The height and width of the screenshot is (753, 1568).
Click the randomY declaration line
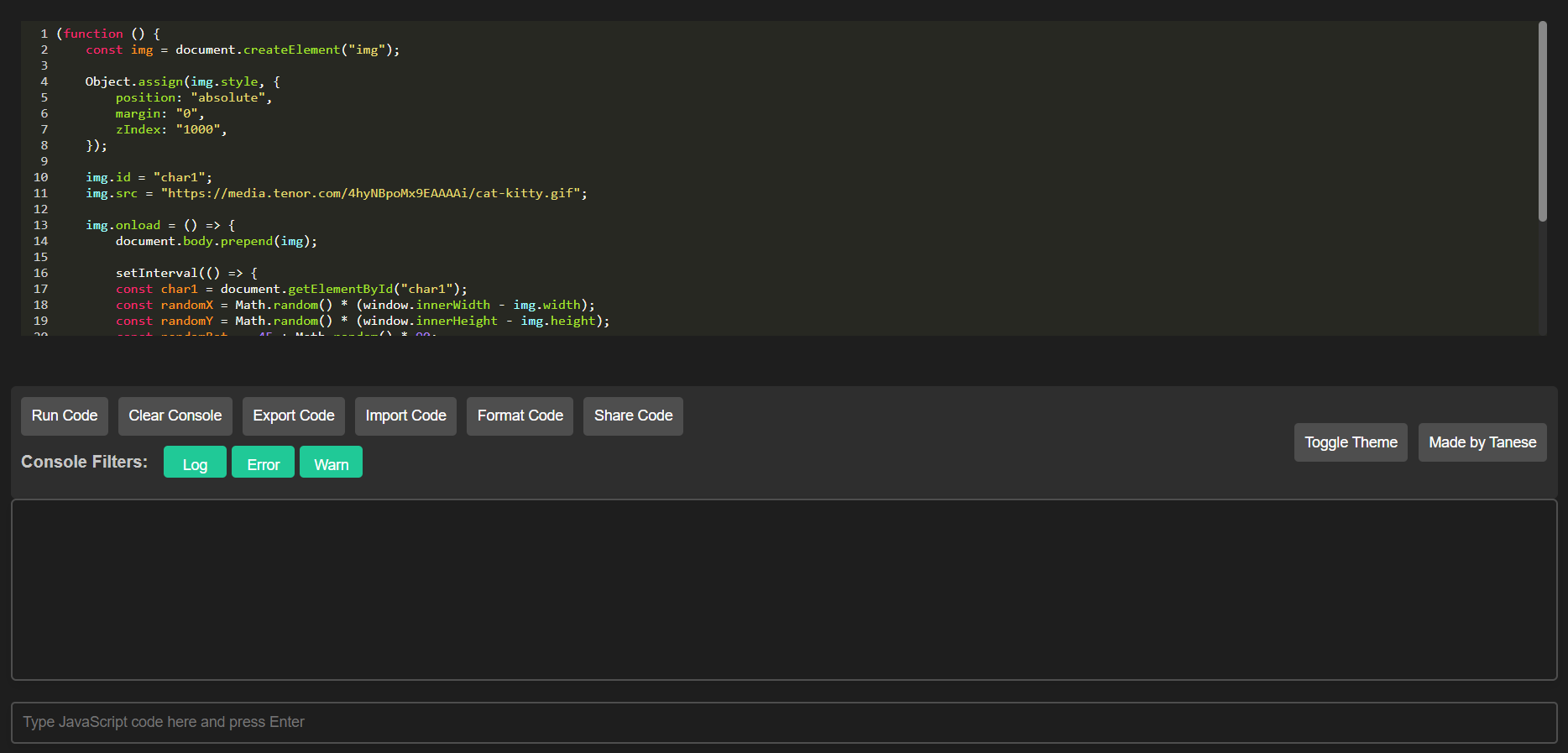pyautogui.click(x=363, y=321)
